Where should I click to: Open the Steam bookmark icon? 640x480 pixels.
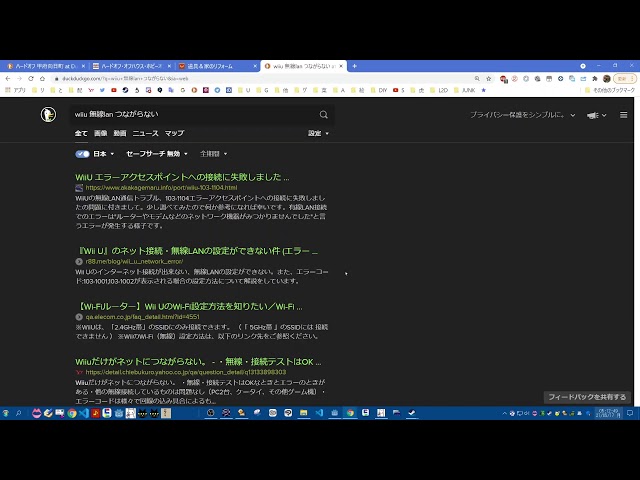click(125, 90)
